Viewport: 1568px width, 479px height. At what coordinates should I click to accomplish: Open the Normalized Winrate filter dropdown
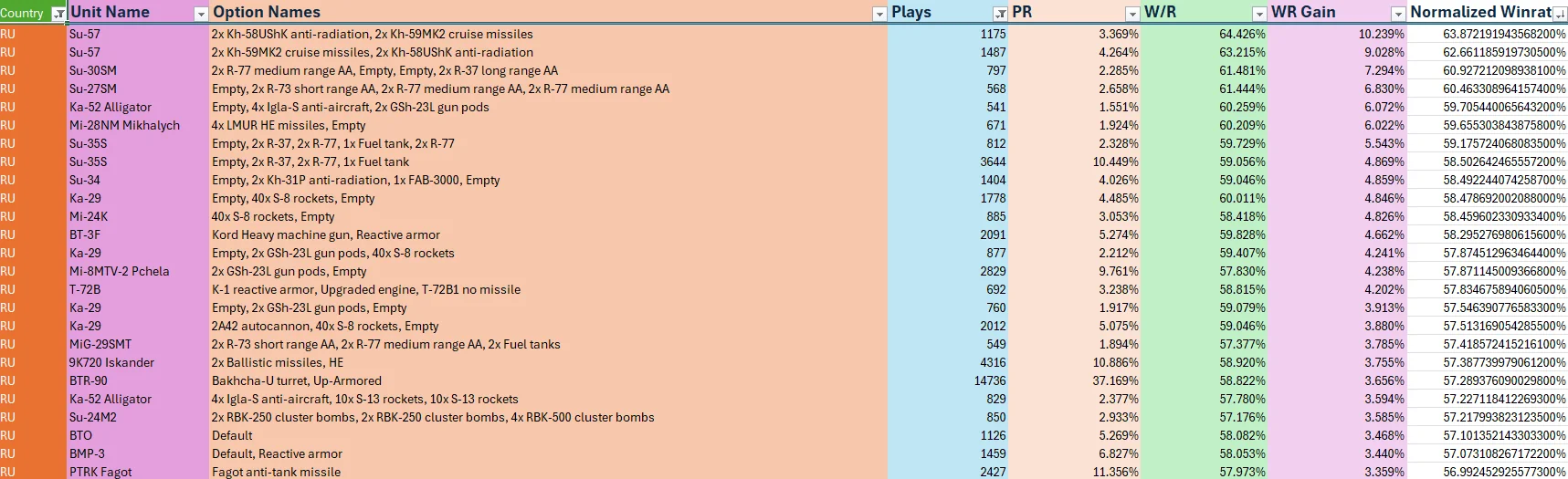pyautogui.click(x=1560, y=14)
